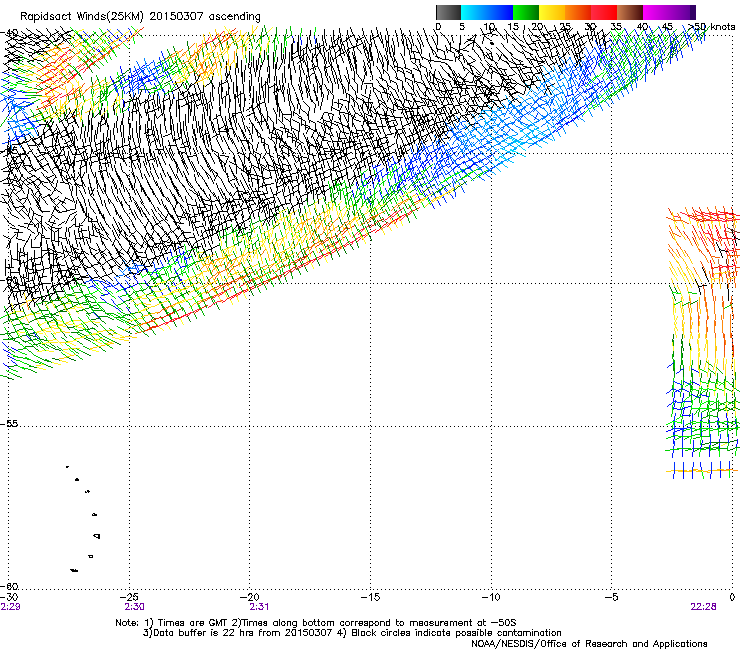Select the yellow 20-25 knots legend segment

click(x=552, y=12)
